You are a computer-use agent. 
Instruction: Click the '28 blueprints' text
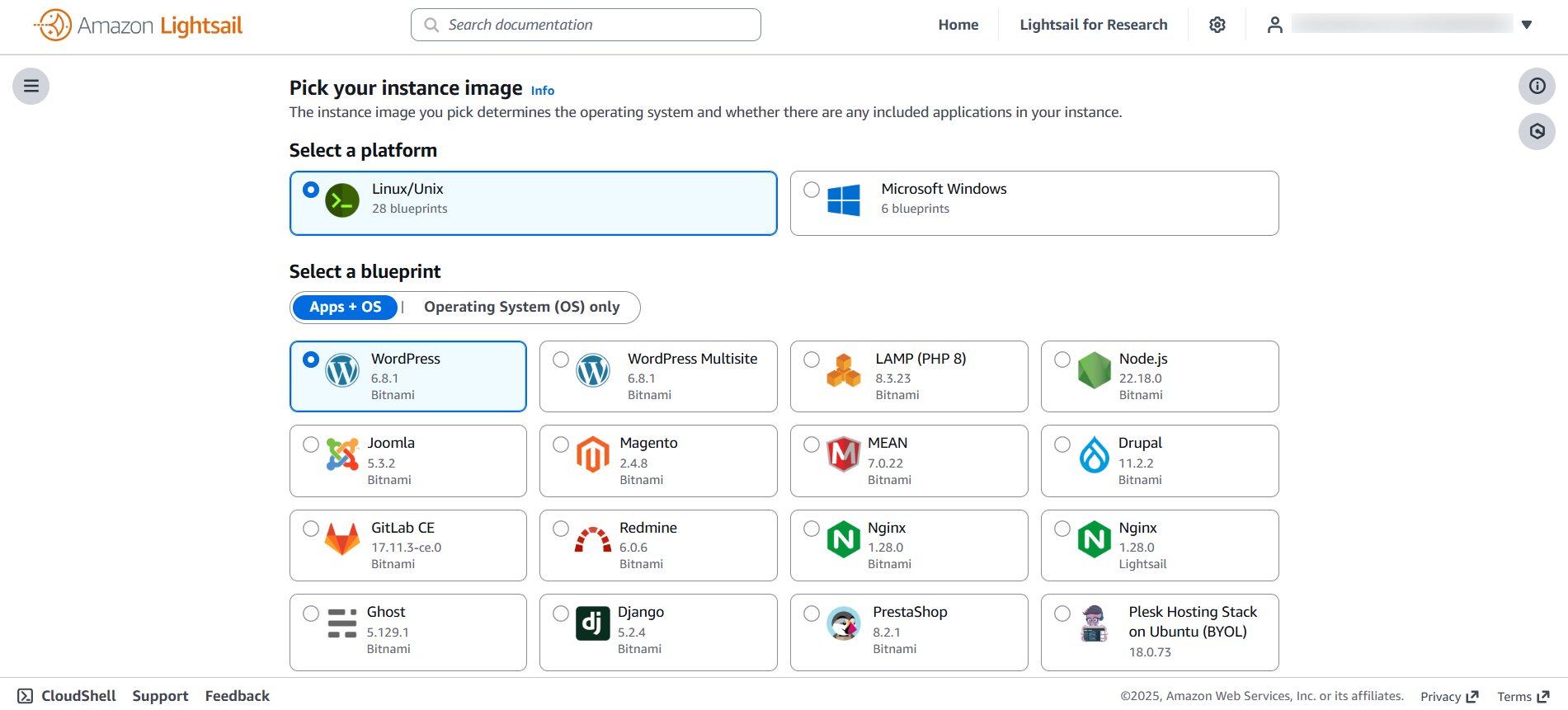pos(410,209)
